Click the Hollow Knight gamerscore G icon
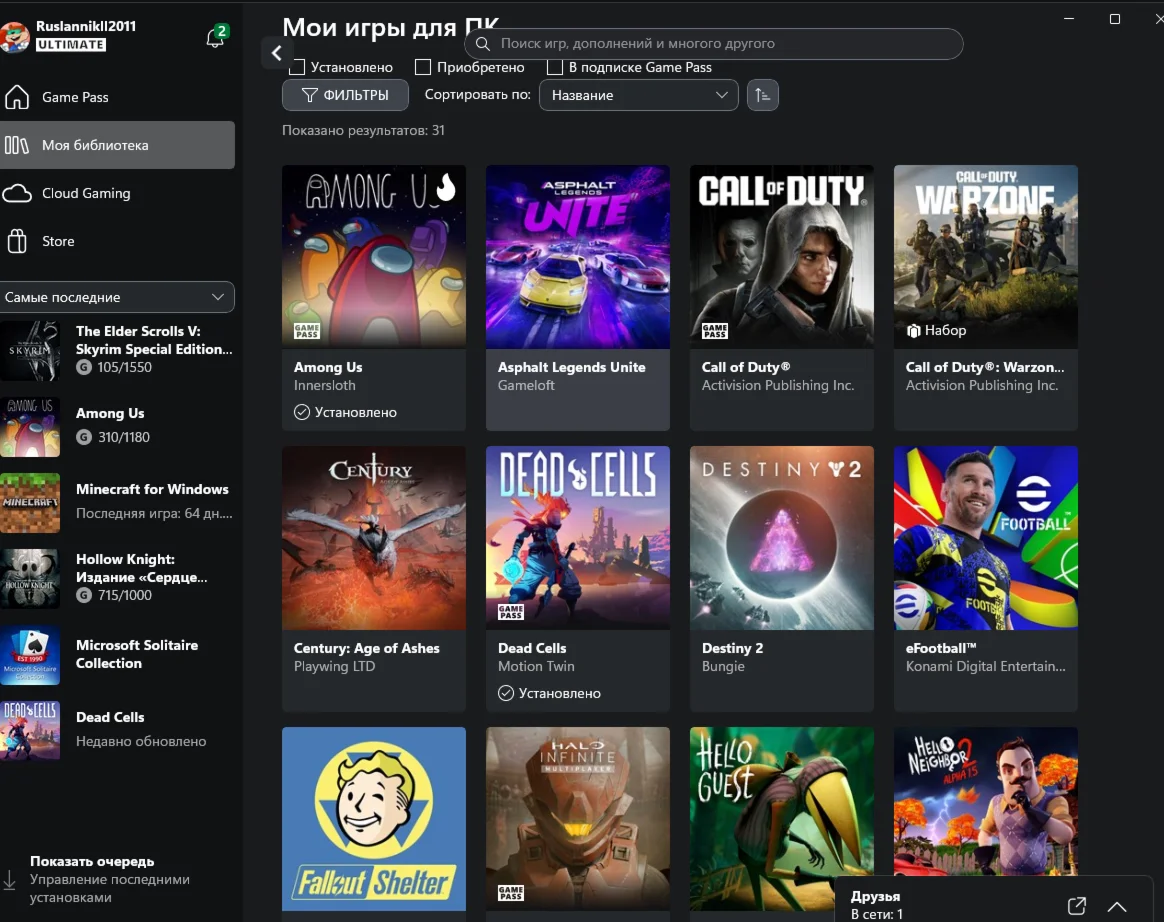 pos(84,595)
